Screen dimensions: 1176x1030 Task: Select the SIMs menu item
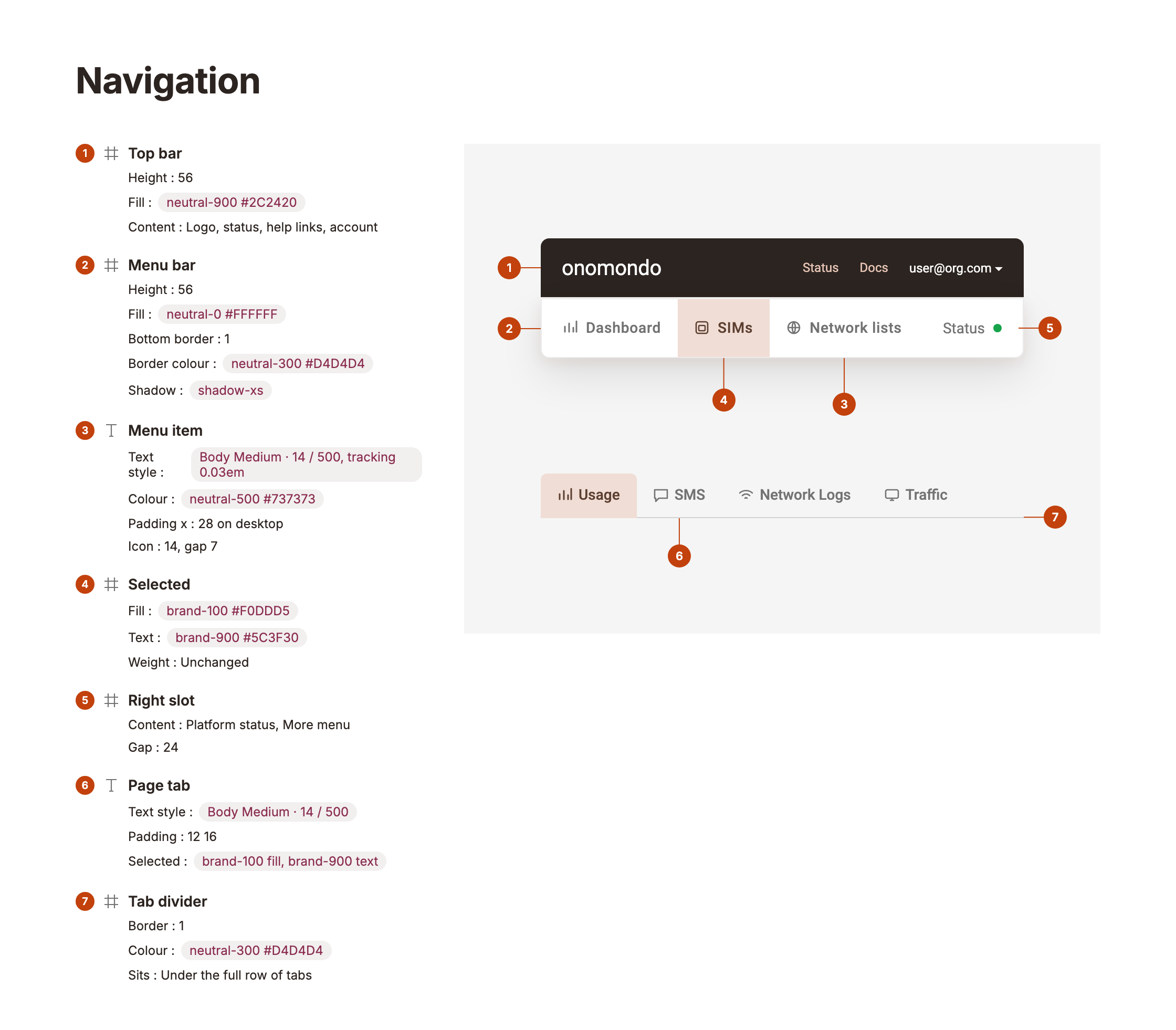point(723,328)
